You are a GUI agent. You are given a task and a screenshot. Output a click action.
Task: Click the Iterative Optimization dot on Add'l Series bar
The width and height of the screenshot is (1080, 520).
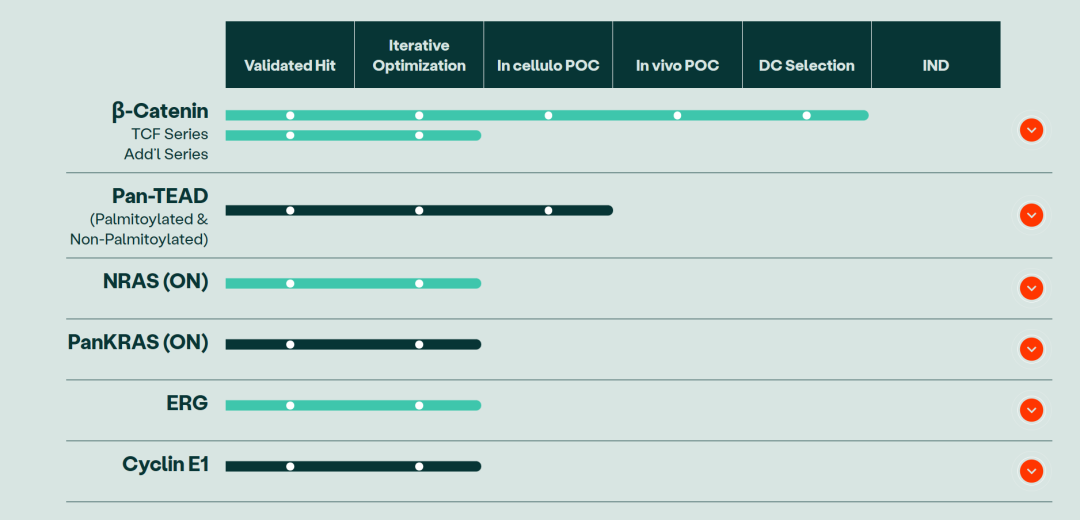coord(419,135)
